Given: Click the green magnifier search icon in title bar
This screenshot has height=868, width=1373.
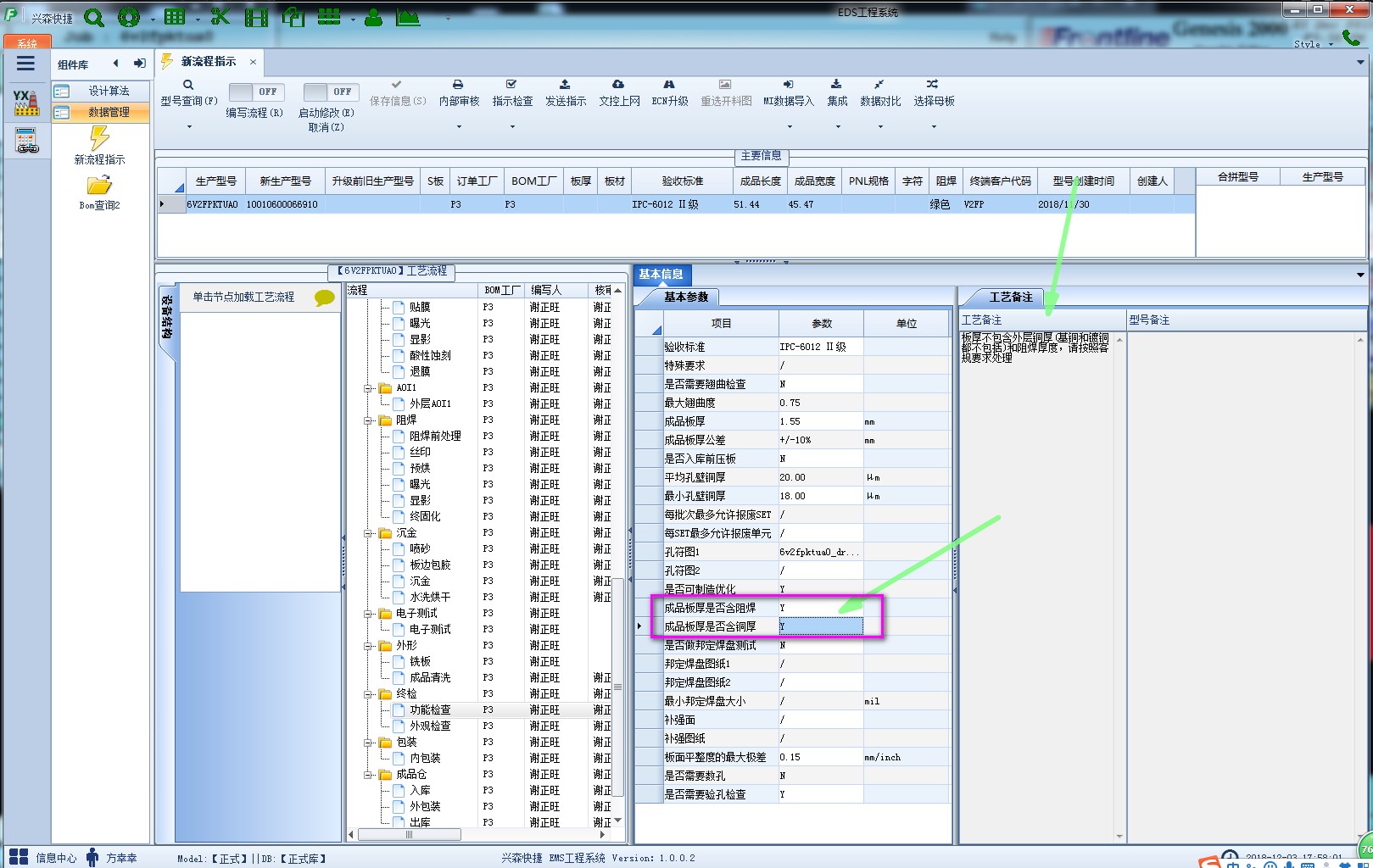Looking at the screenshot, I should (x=94, y=18).
